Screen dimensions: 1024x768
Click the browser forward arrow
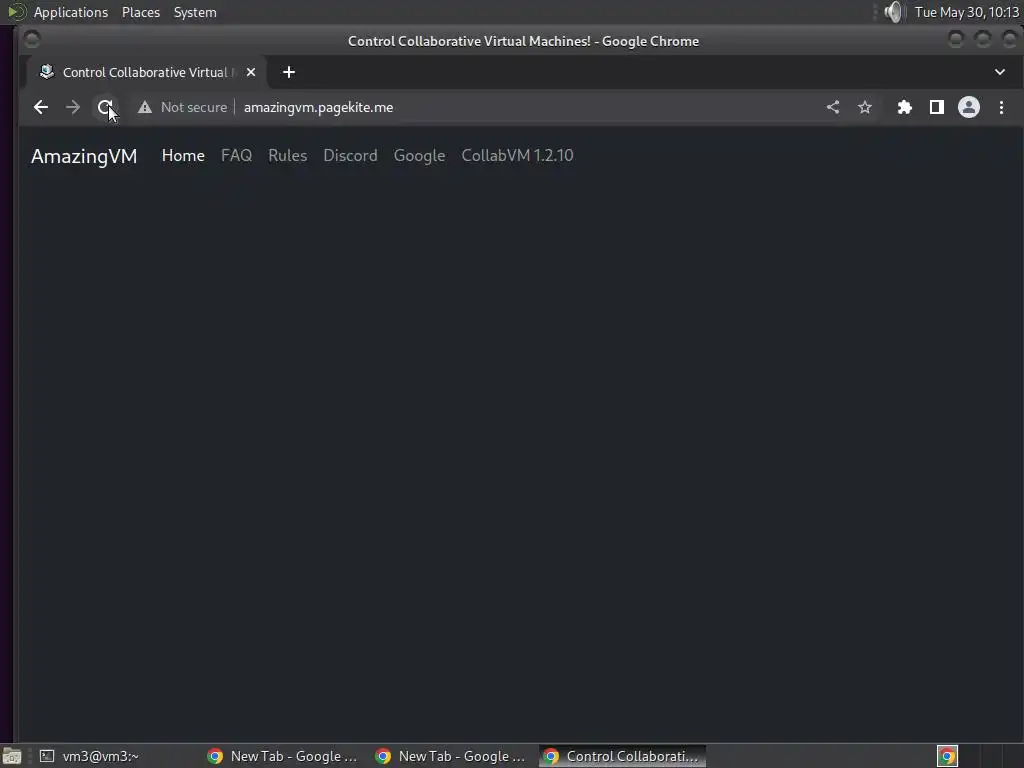click(x=72, y=107)
